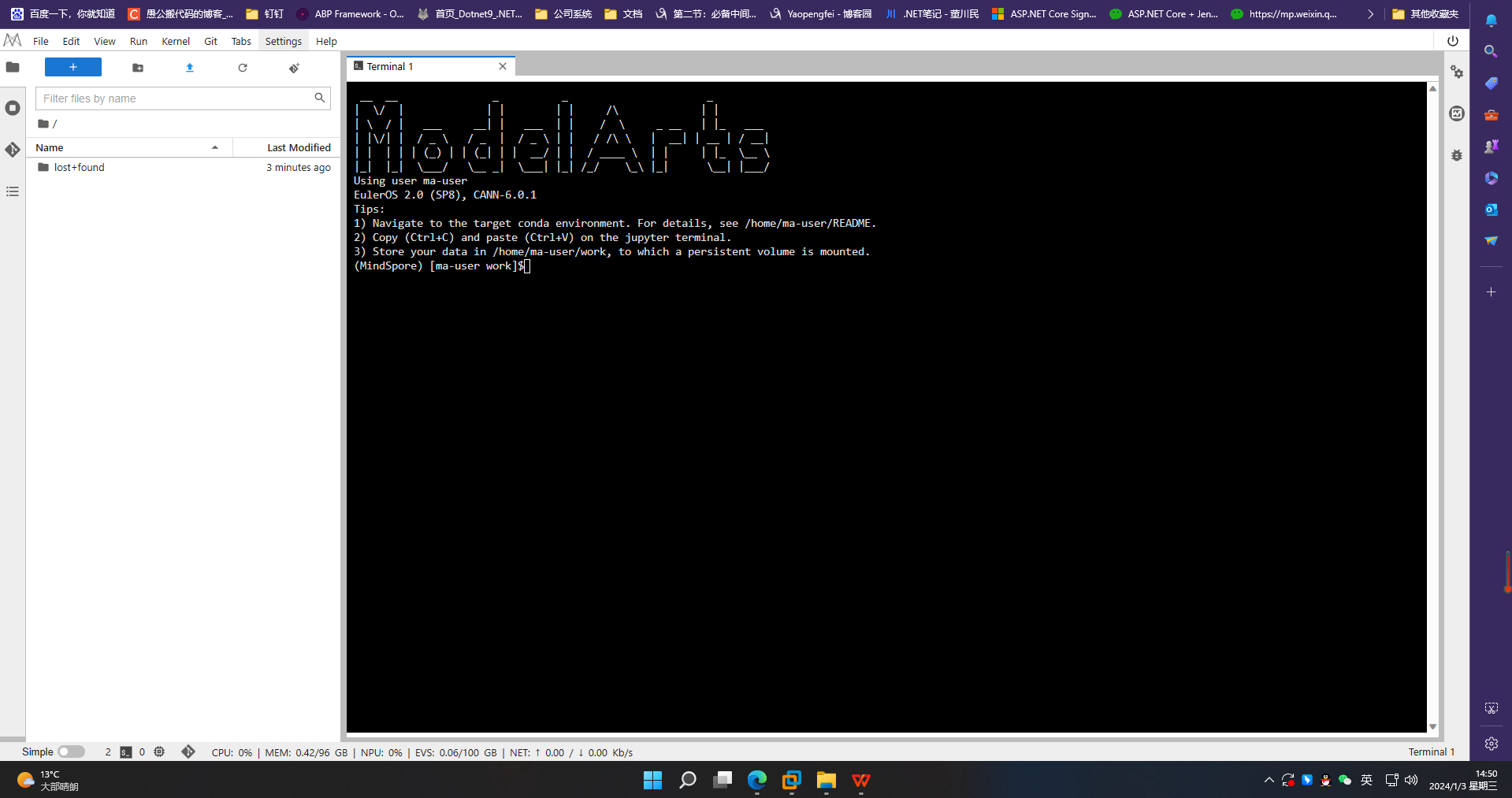Open Edge sidebar notifications bell
Viewport: 1512px width, 798px height.
click(1491, 20)
